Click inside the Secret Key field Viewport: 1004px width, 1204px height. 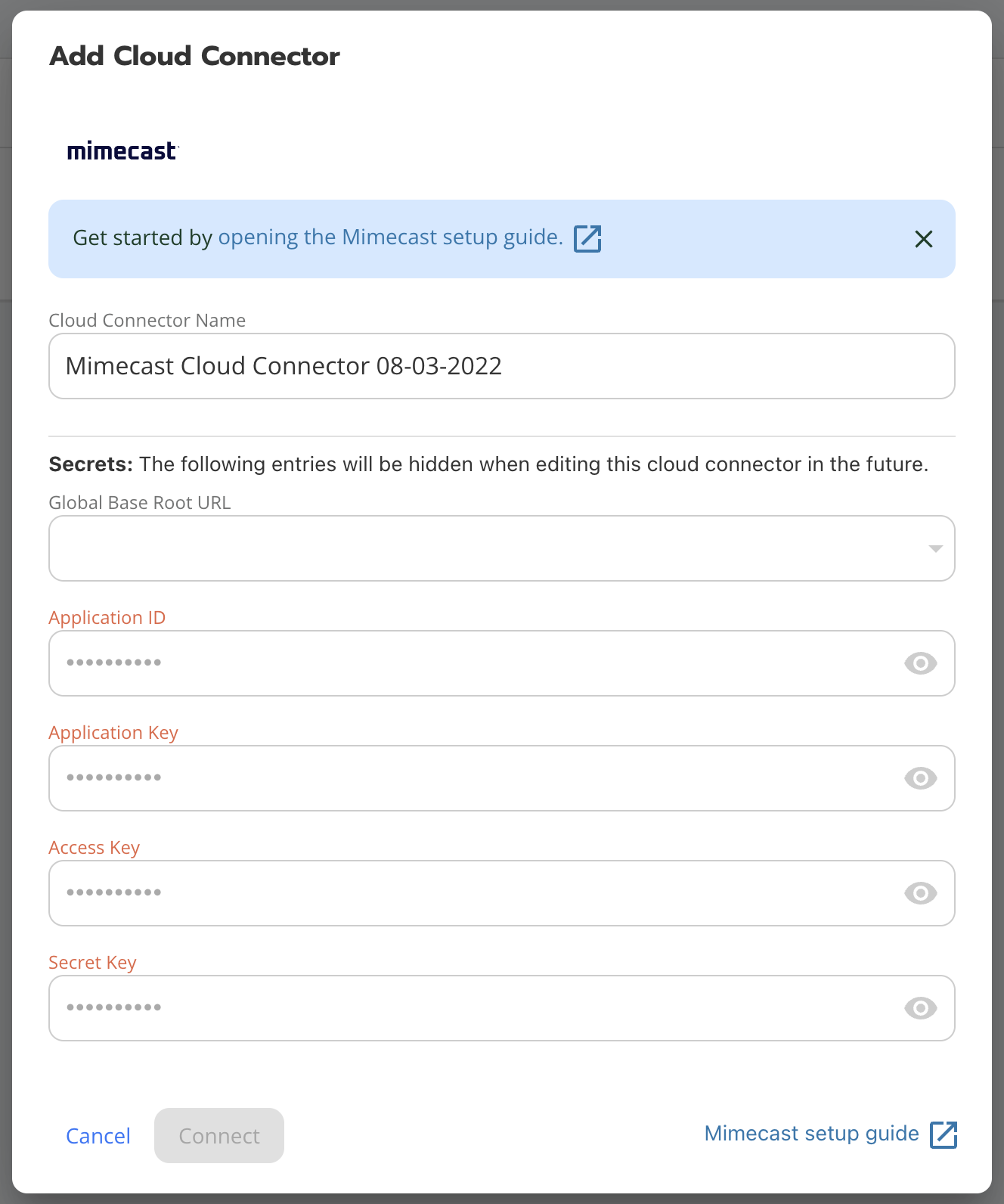click(469, 1008)
